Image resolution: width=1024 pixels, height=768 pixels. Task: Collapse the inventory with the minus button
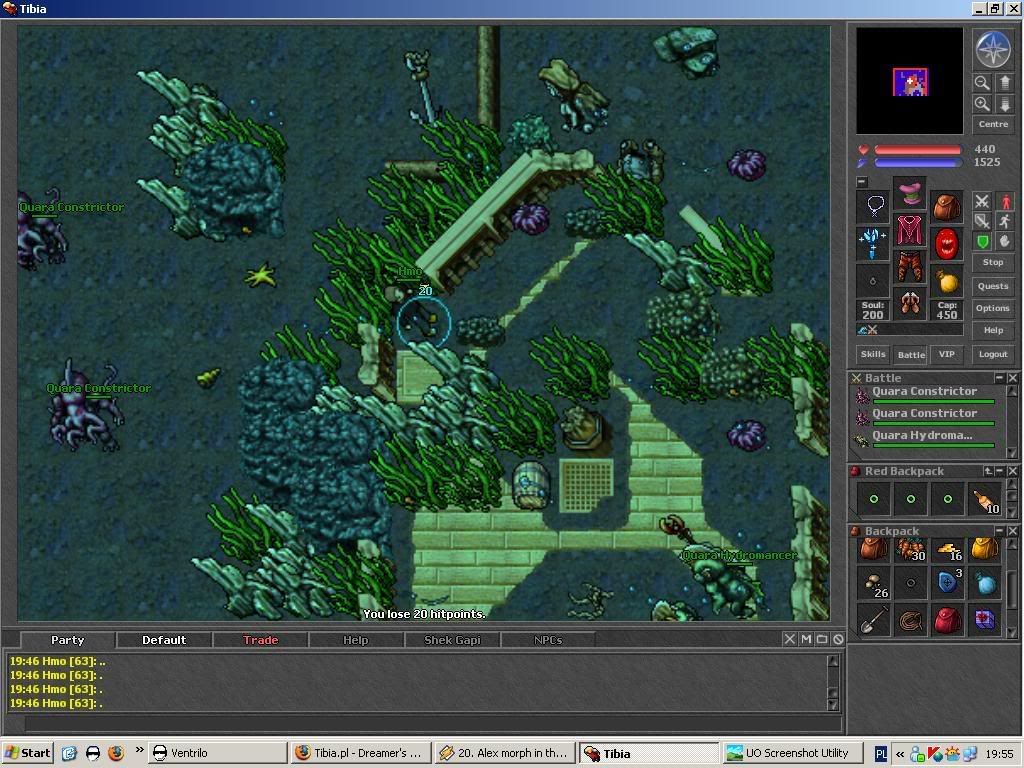click(x=862, y=182)
